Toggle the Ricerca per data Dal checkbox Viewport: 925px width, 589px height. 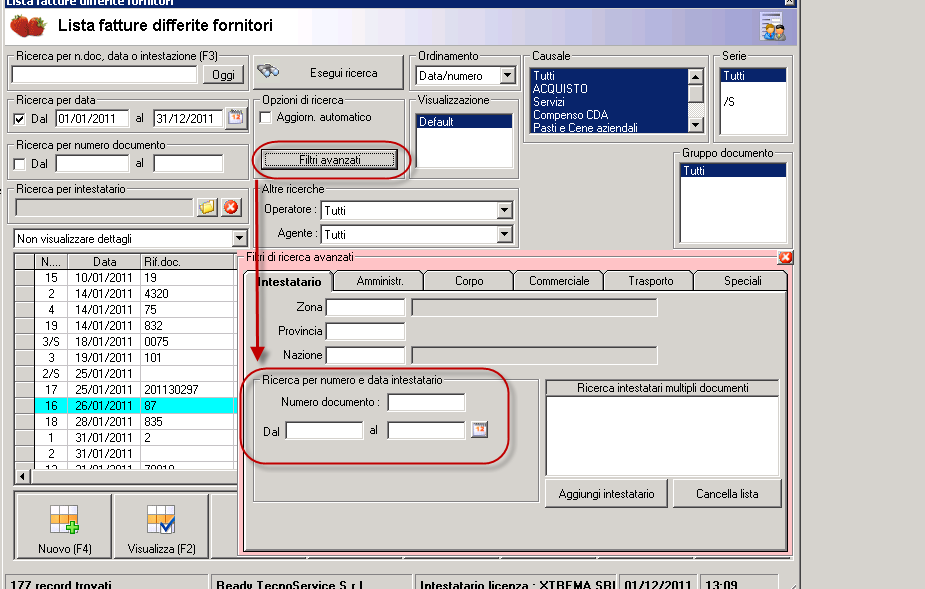(x=19, y=119)
